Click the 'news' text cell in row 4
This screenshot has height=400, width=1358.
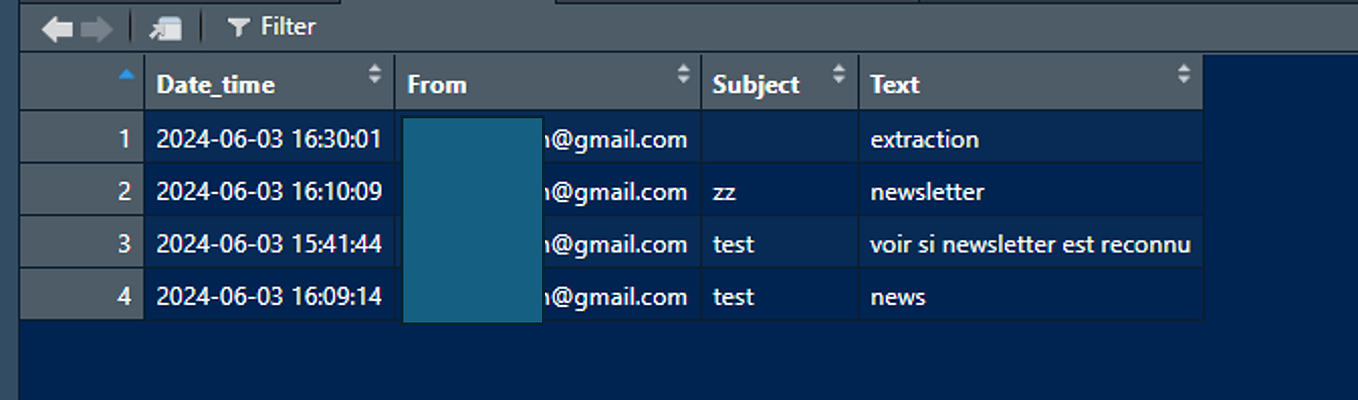pos(1031,296)
